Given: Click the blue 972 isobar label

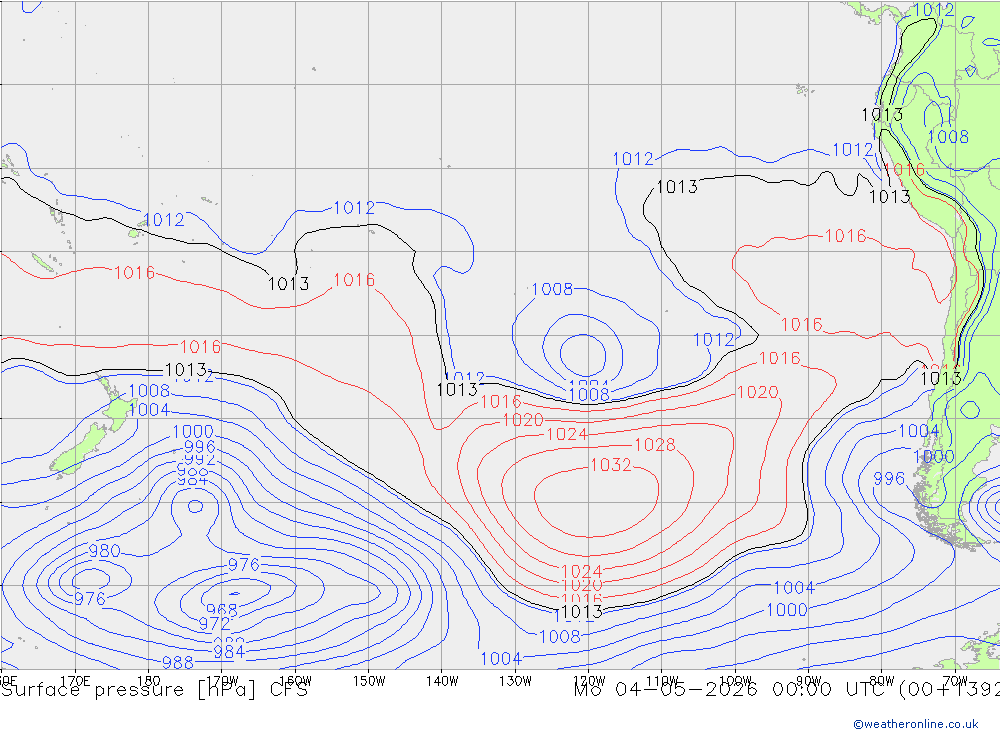Looking at the screenshot, I should (214, 623).
